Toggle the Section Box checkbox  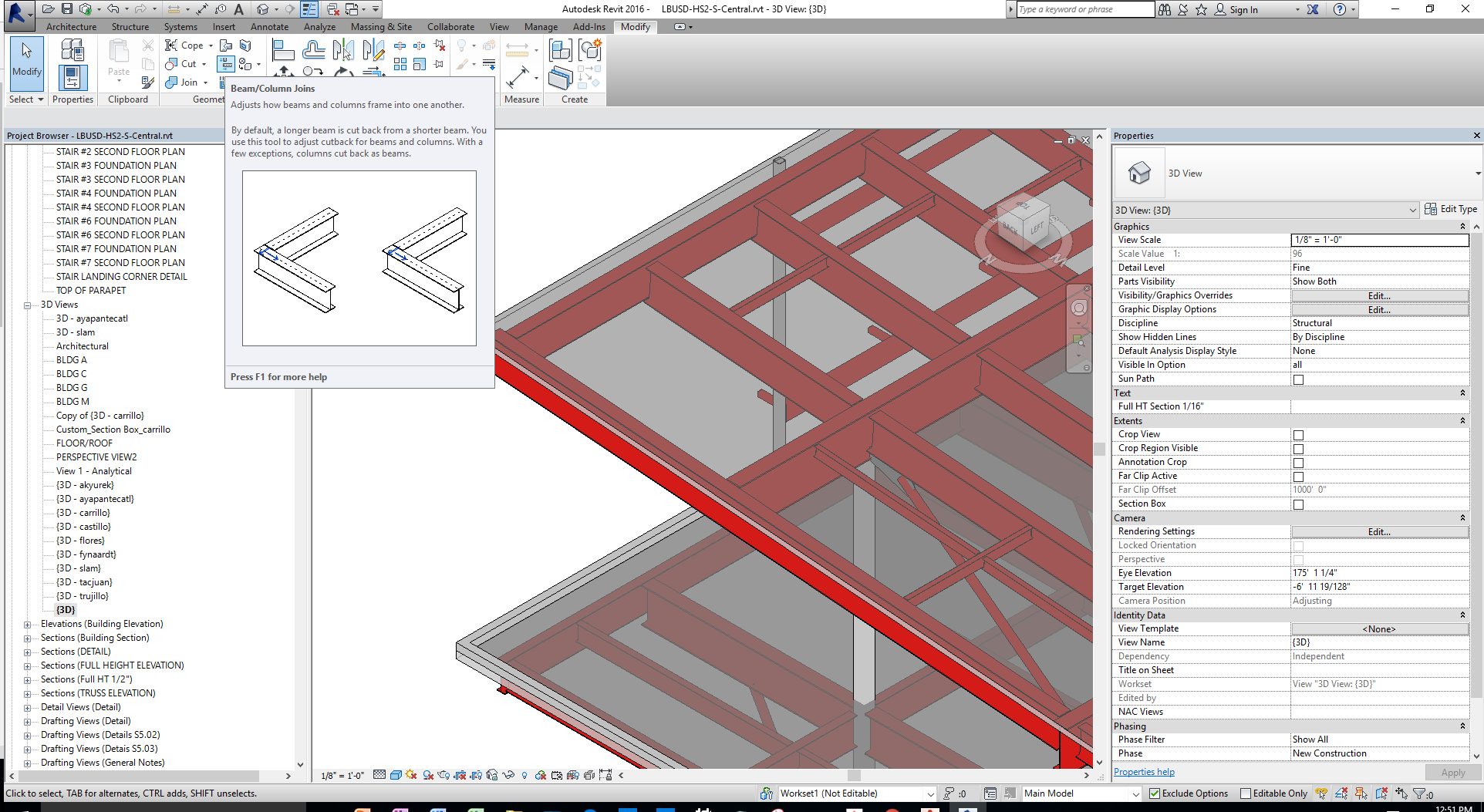pos(1299,504)
